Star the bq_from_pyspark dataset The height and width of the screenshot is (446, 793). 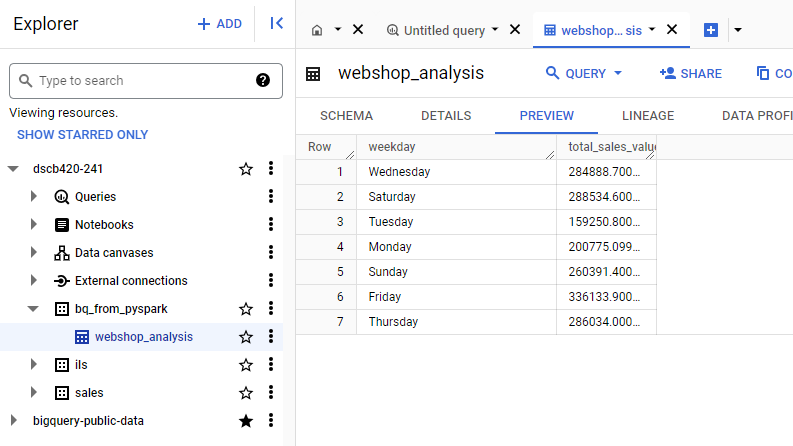(246, 309)
